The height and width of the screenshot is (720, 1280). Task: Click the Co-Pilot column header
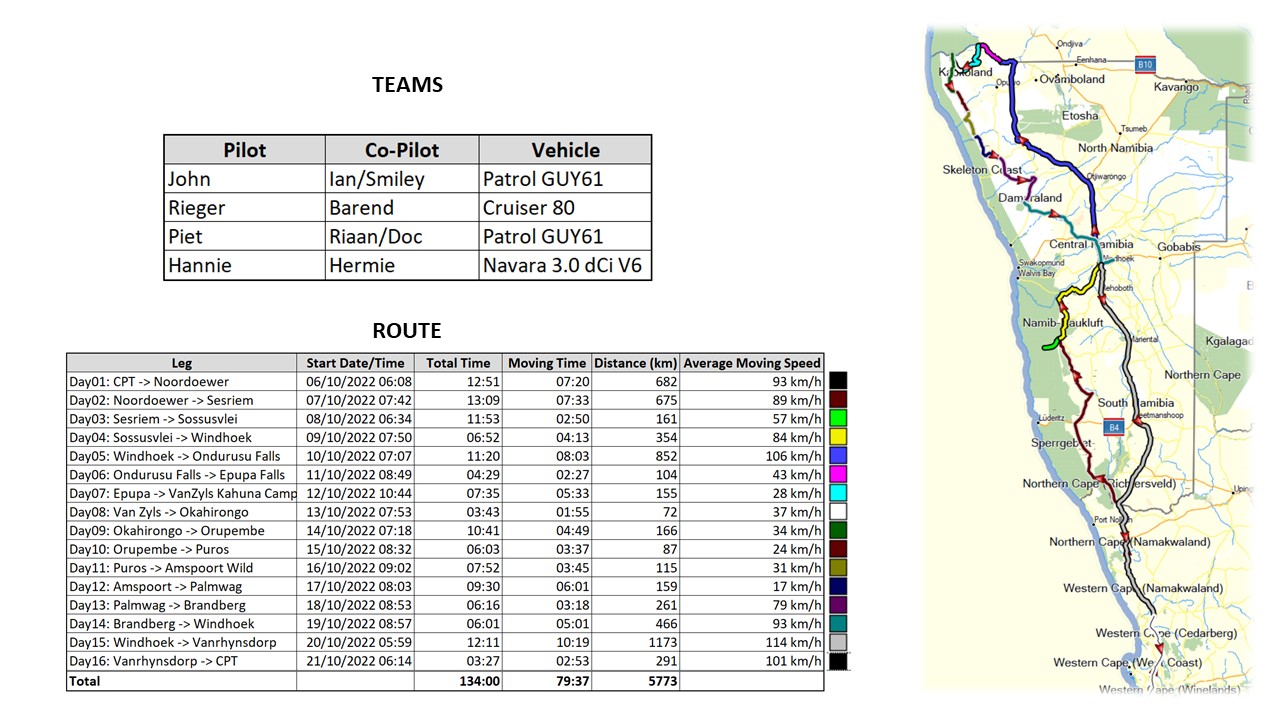[x=402, y=150]
